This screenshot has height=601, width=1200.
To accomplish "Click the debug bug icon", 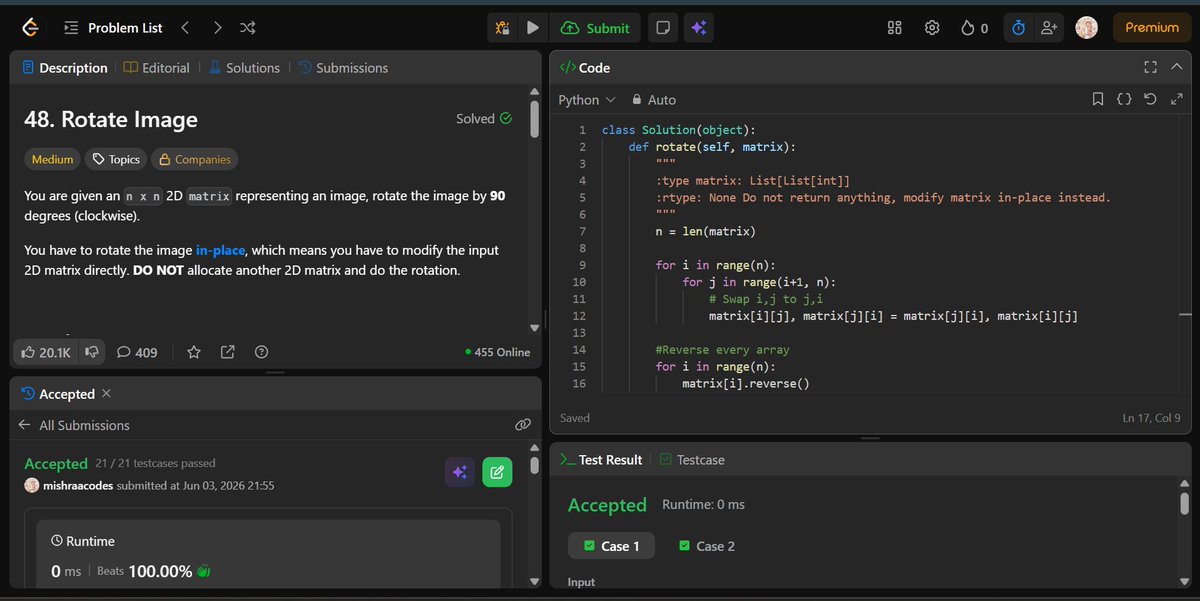I will [x=503, y=28].
